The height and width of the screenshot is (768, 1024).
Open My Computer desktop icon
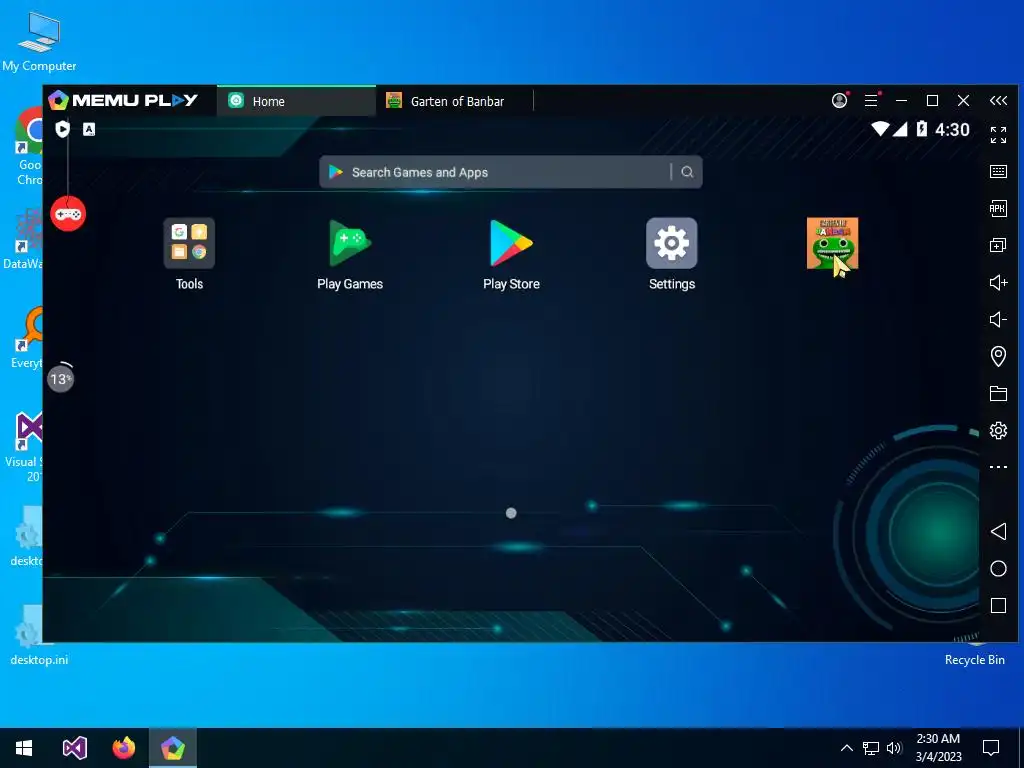tap(39, 40)
